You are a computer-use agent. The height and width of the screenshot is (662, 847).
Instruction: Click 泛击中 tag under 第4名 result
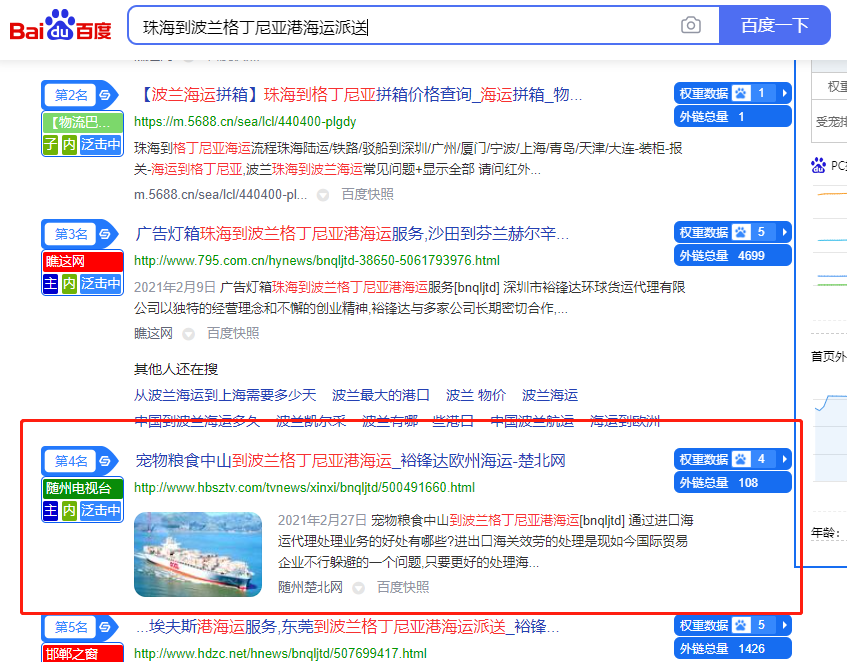101,510
